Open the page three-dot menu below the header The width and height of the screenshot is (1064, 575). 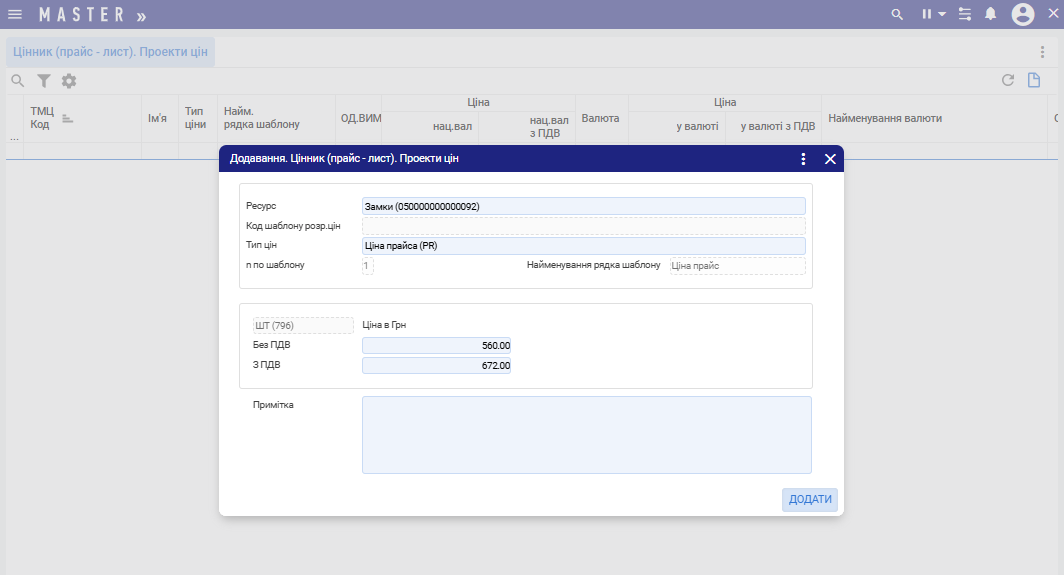tap(1043, 52)
